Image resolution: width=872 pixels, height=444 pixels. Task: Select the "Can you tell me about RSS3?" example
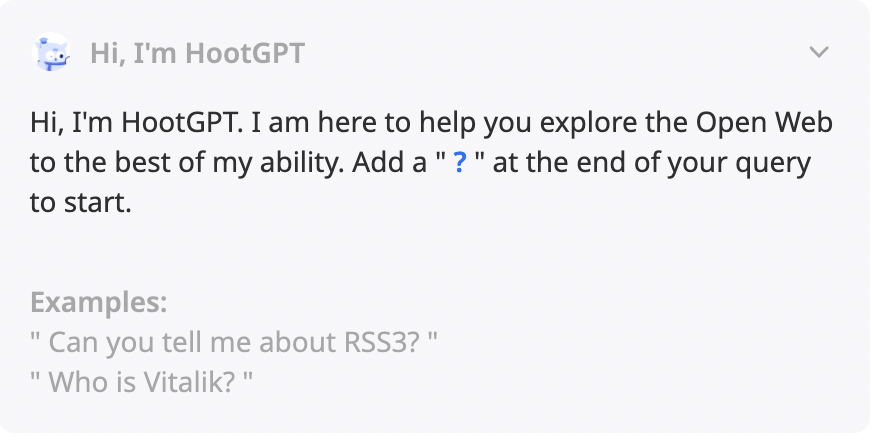(x=235, y=343)
